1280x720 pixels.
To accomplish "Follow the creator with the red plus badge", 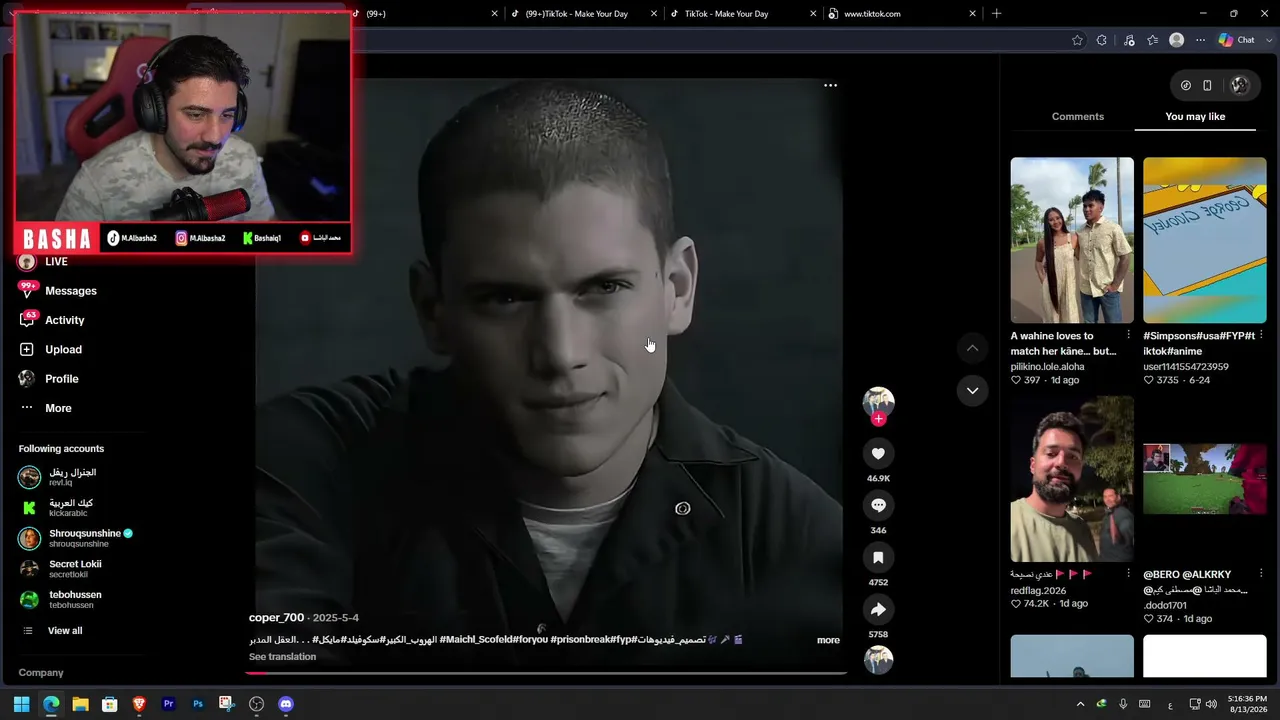I will point(878,419).
